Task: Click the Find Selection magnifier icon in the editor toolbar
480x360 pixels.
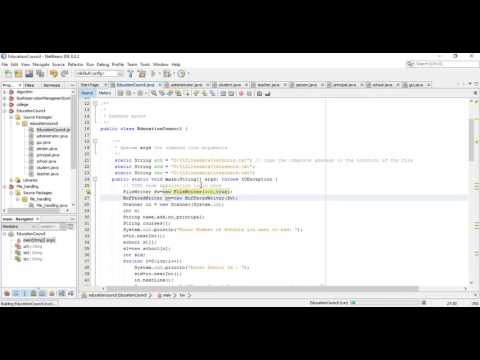Action: (154, 93)
